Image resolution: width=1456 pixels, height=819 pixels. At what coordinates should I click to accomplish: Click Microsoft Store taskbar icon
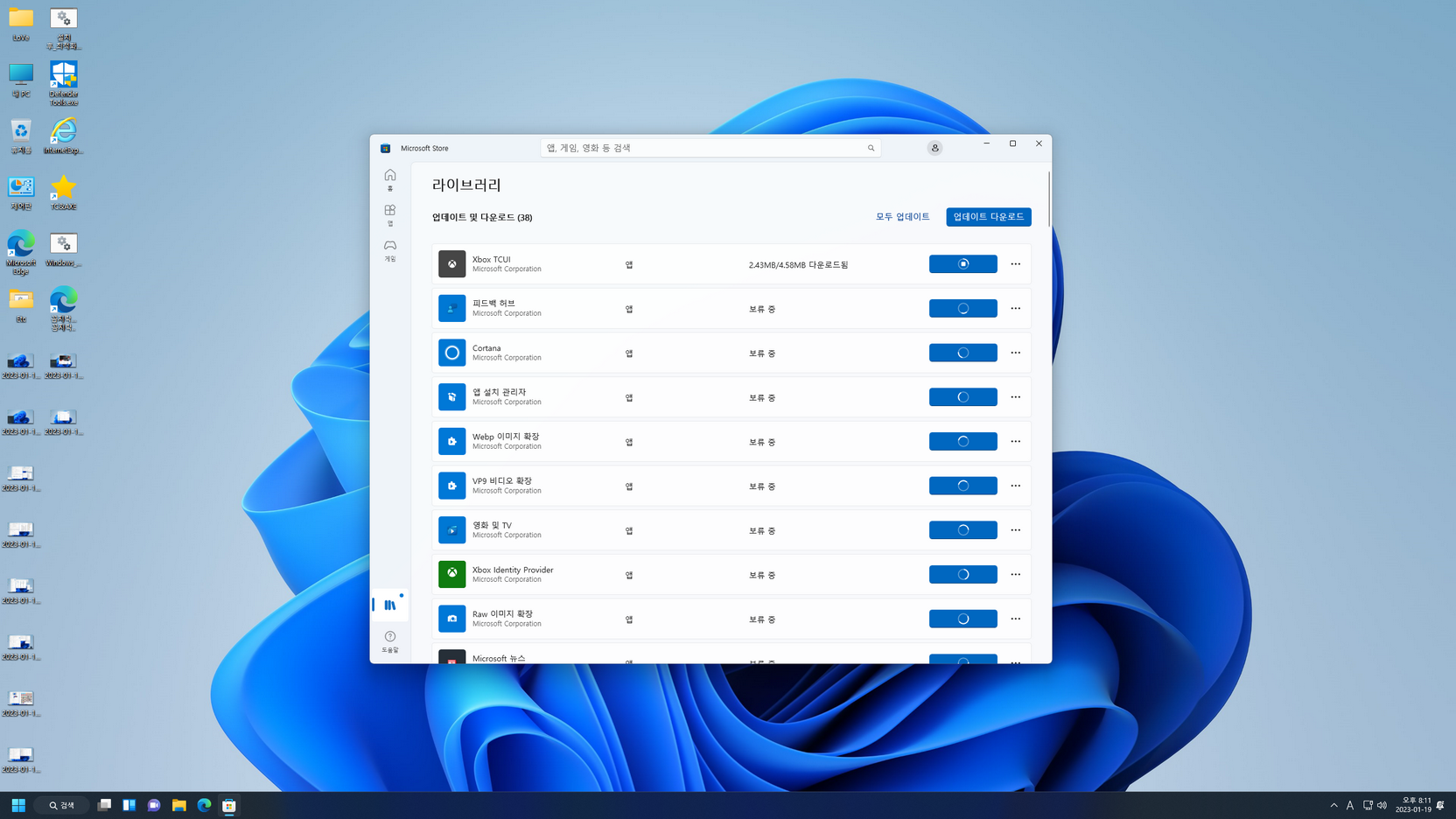click(x=229, y=805)
